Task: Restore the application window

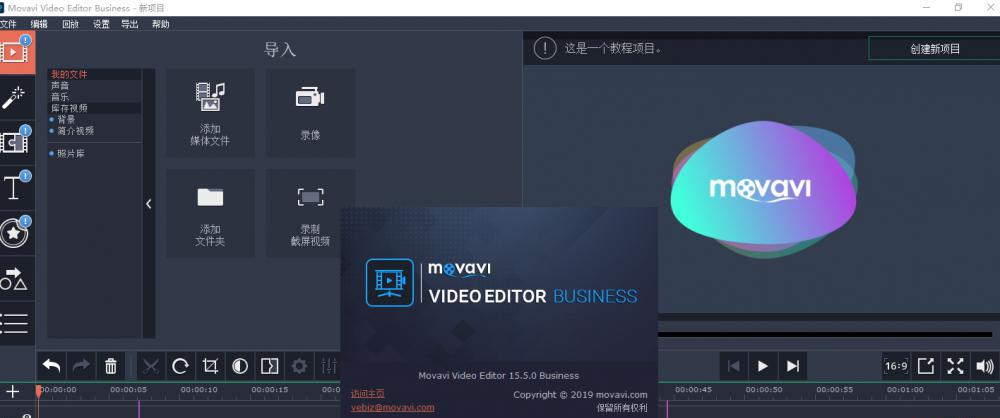Action: coord(958,7)
